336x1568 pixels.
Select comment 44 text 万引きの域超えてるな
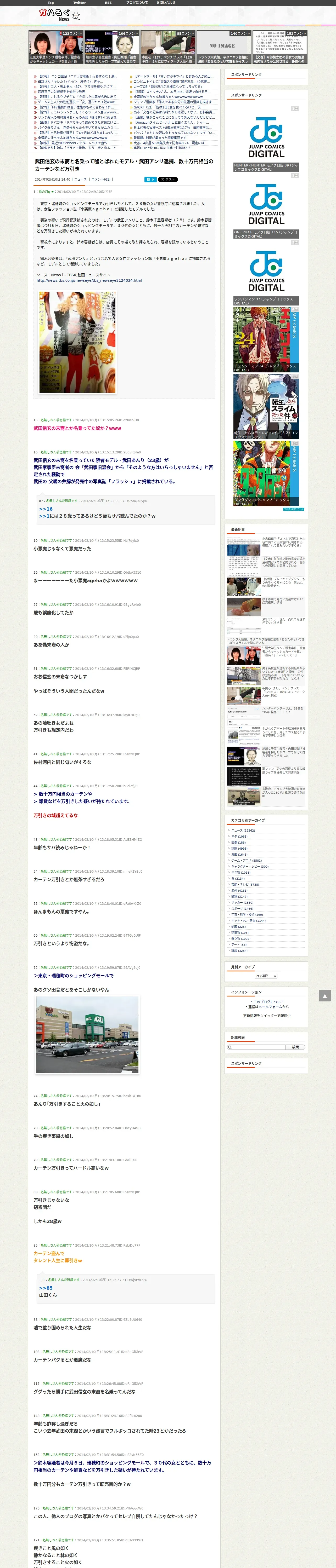55,815
